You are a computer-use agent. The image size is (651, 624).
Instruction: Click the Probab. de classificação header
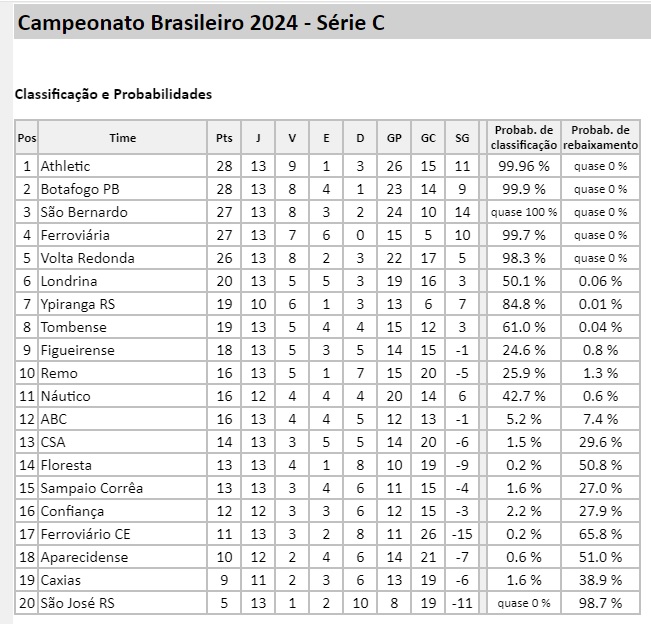tap(523, 138)
